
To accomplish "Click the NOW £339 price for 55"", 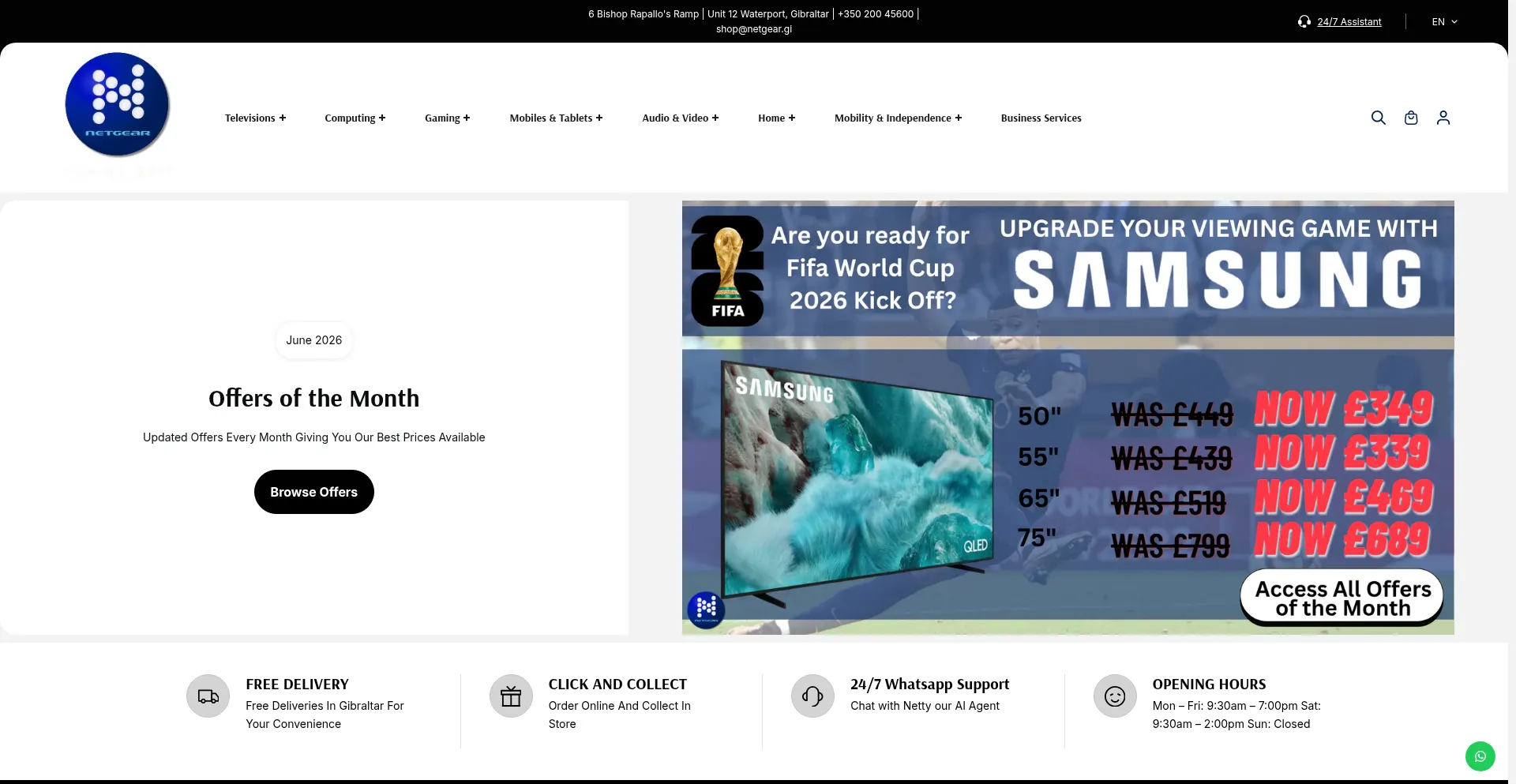I will tap(1342, 452).
